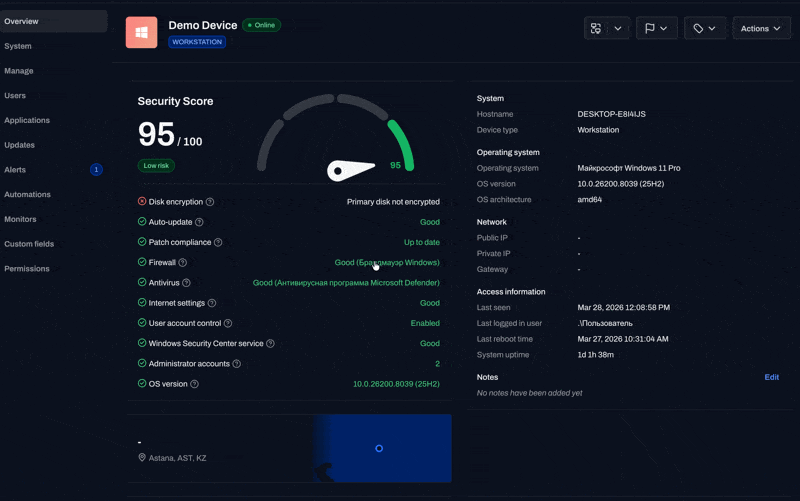Screen dimensions: 800x501
Task: Click the 'Astana, AST, KZ' location text
Action: pyautogui.click(x=177, y=458)
